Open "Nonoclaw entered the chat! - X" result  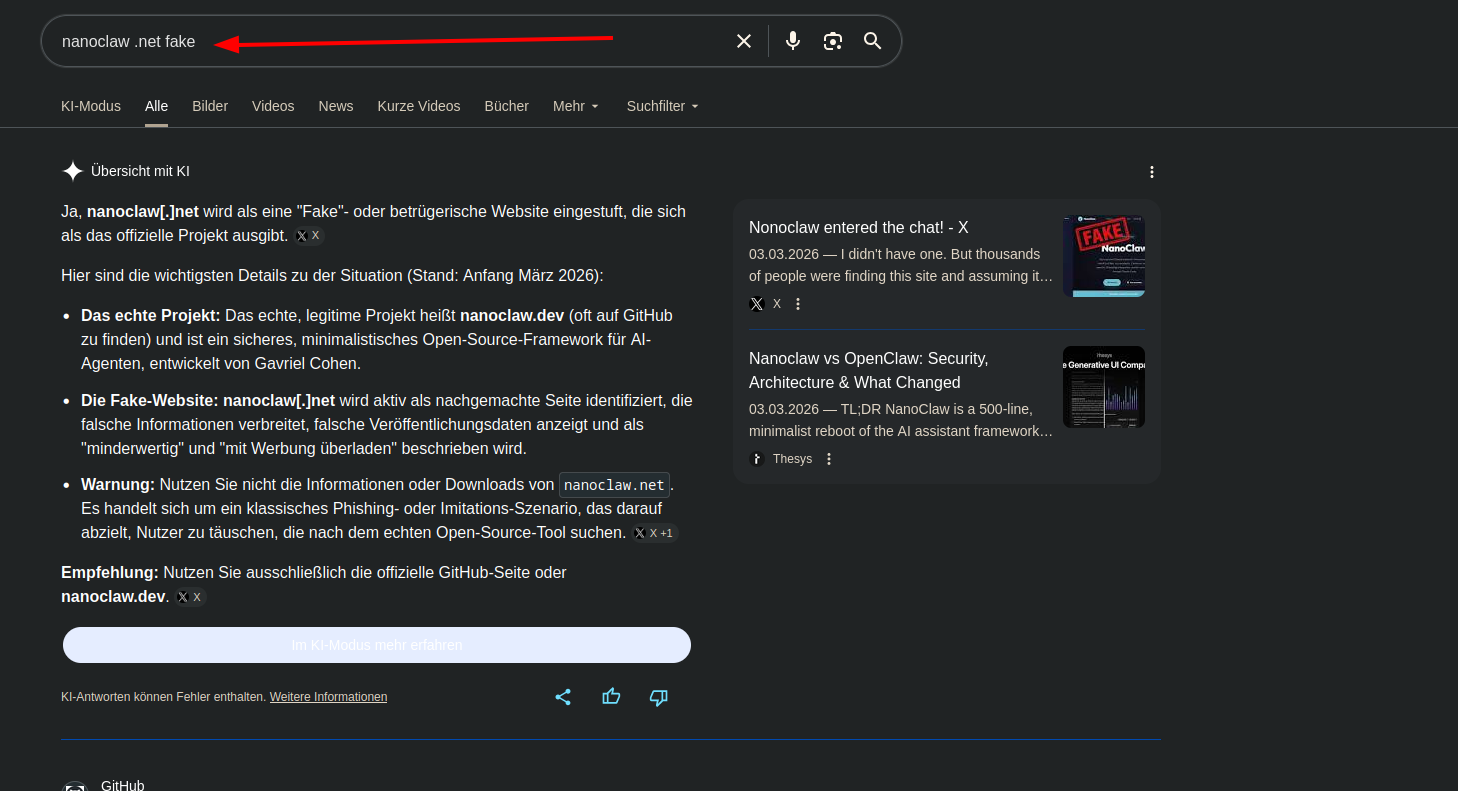(859, 227)
